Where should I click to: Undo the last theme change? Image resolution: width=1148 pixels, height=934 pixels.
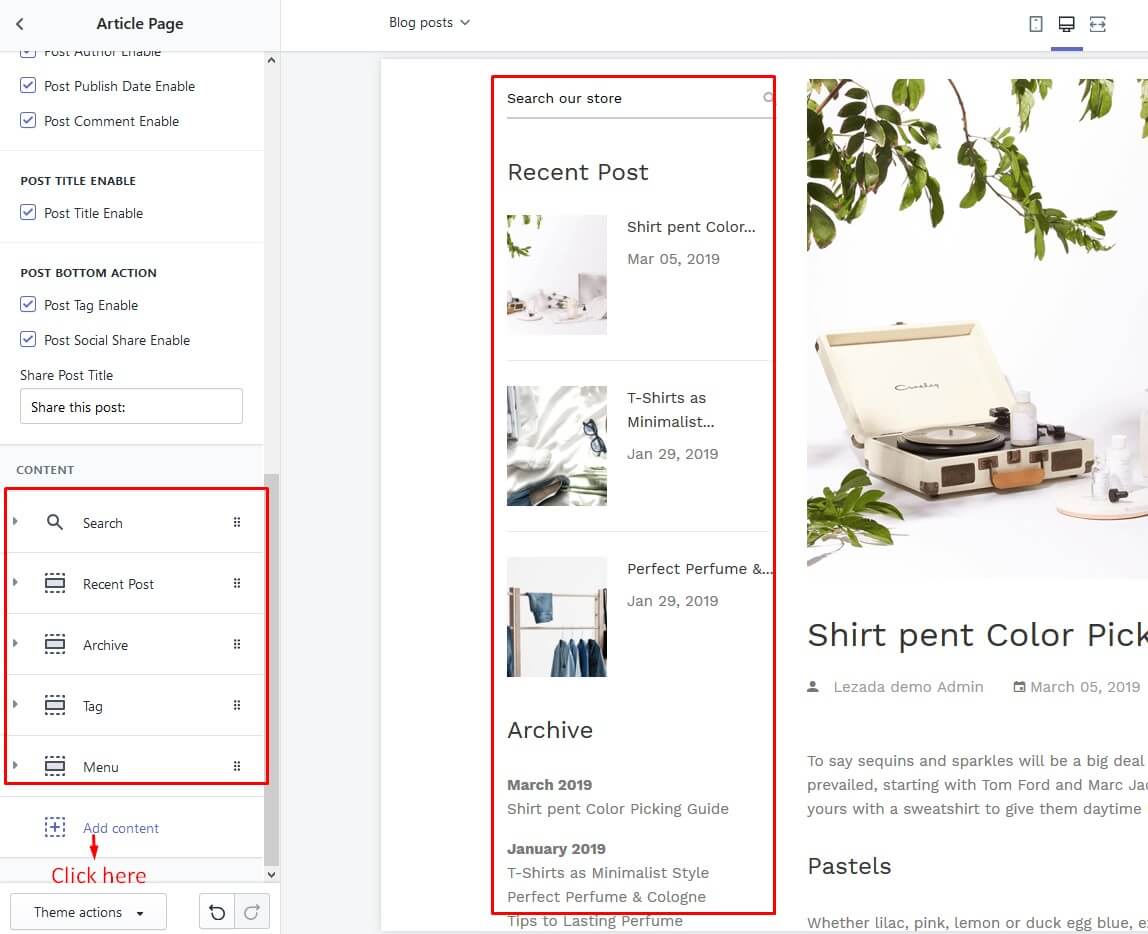click(217, 912)
